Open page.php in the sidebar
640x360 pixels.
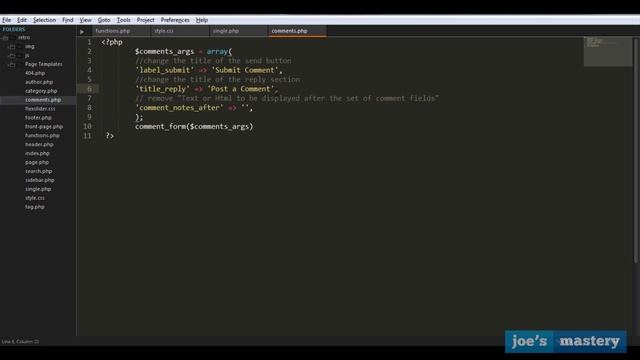[x=37, y=162]
